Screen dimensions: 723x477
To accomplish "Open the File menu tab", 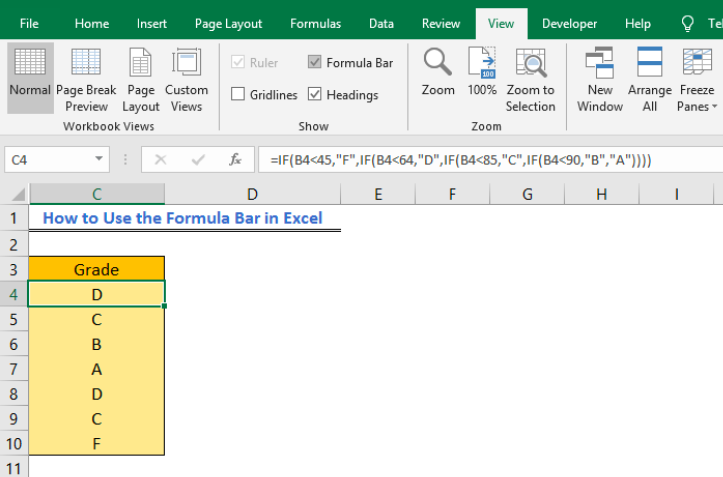I will 29,23.
